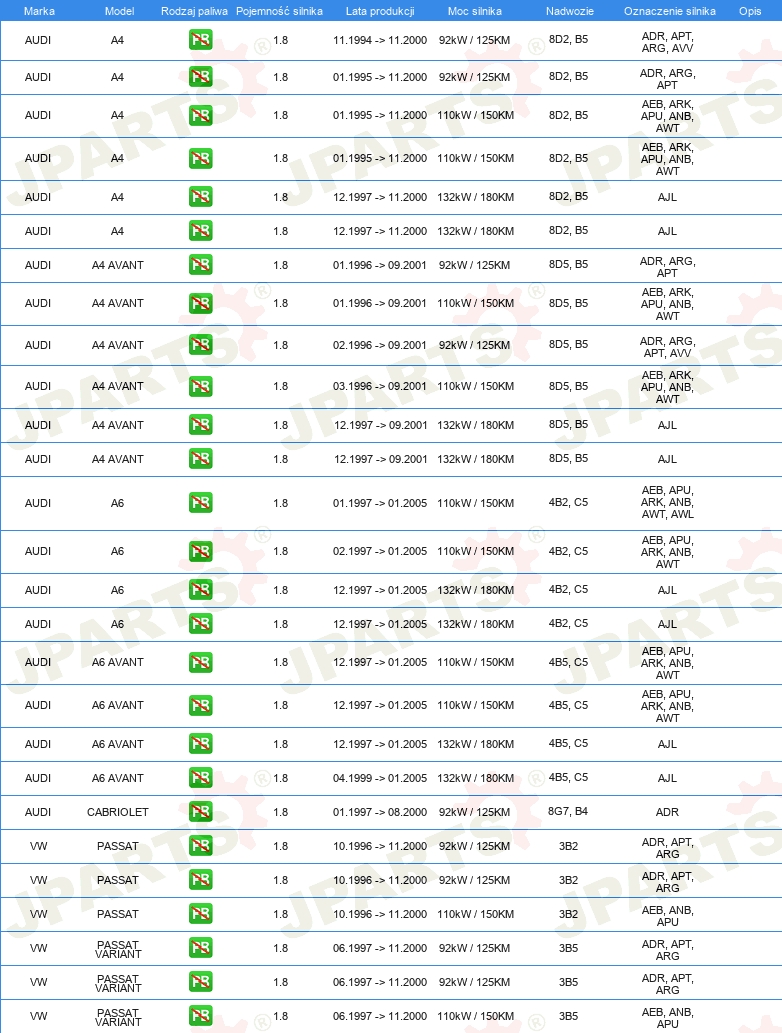782x1033 pixels.
Task: Click fuel icon in A4 AVANT 01.1996 110kW row
Action: pyautogui.click(x=200, y=303)
